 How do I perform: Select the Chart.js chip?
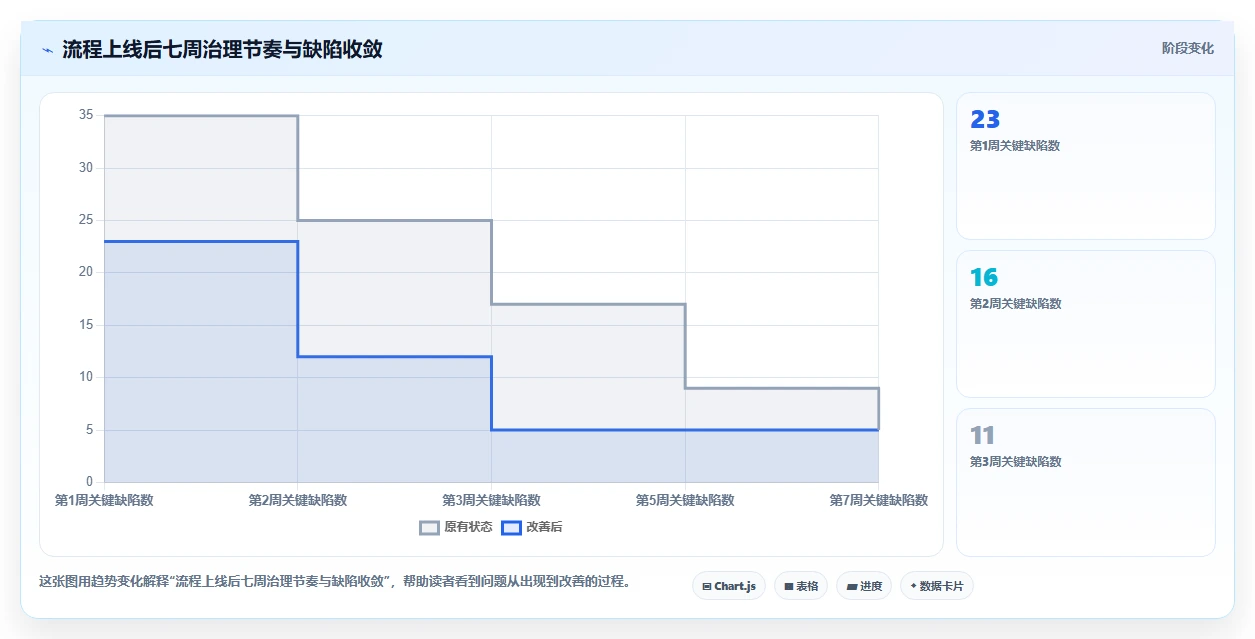click(x=729, y=586)
